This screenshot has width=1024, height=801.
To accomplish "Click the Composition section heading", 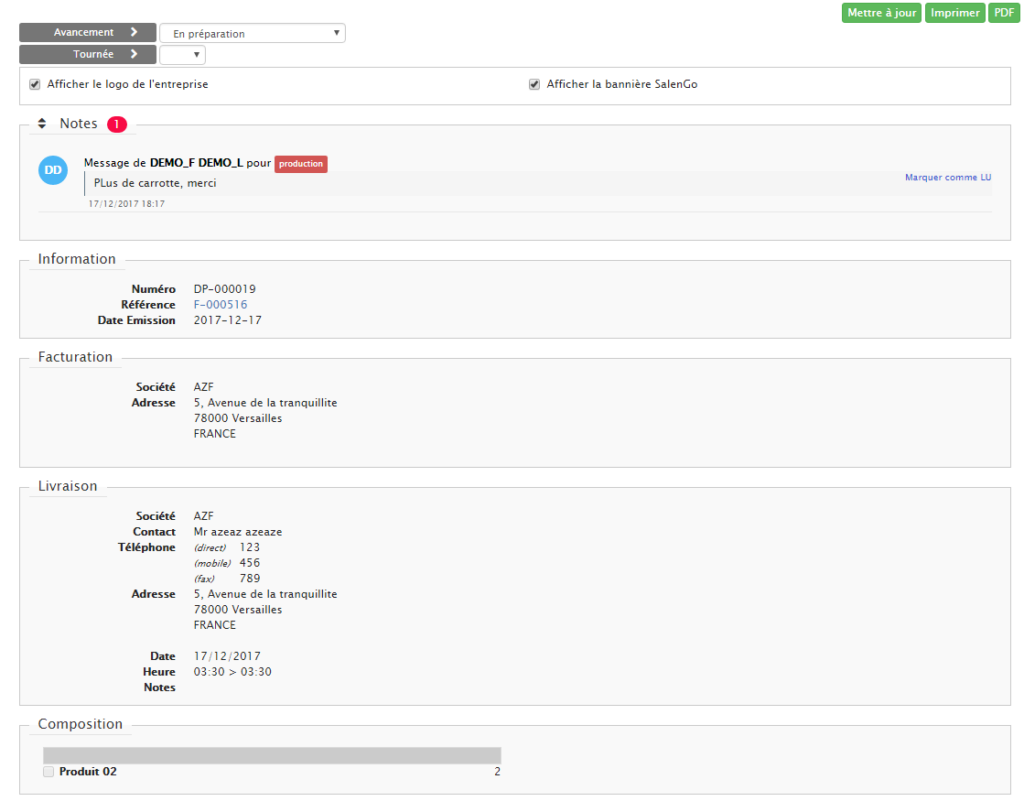I will (80, 724).
